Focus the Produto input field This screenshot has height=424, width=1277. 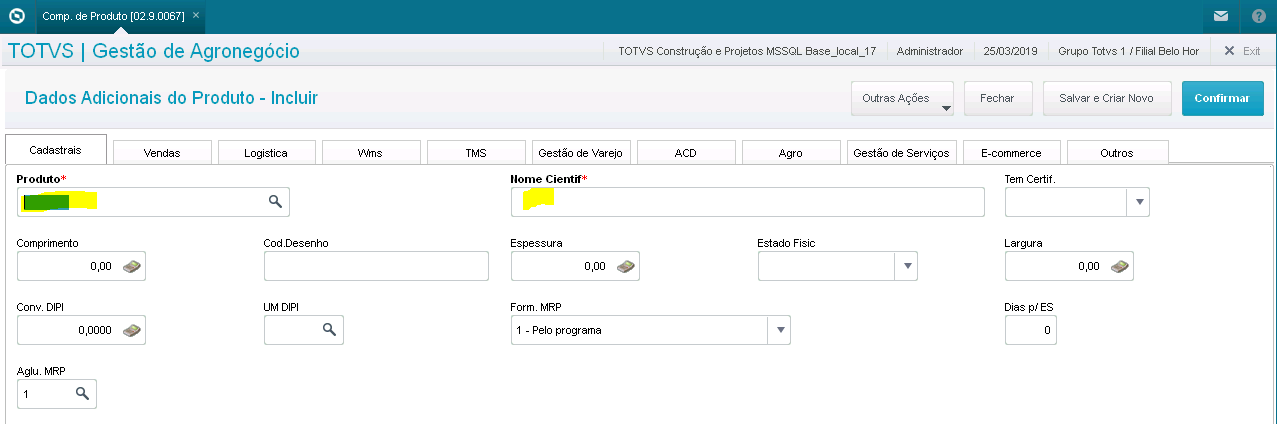[154, 202]
